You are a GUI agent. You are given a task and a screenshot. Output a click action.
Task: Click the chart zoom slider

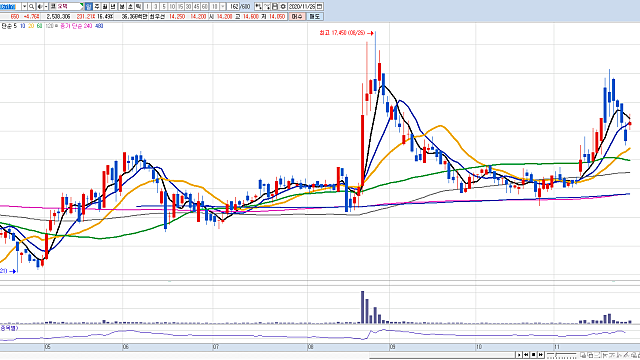tap(562, 355)
